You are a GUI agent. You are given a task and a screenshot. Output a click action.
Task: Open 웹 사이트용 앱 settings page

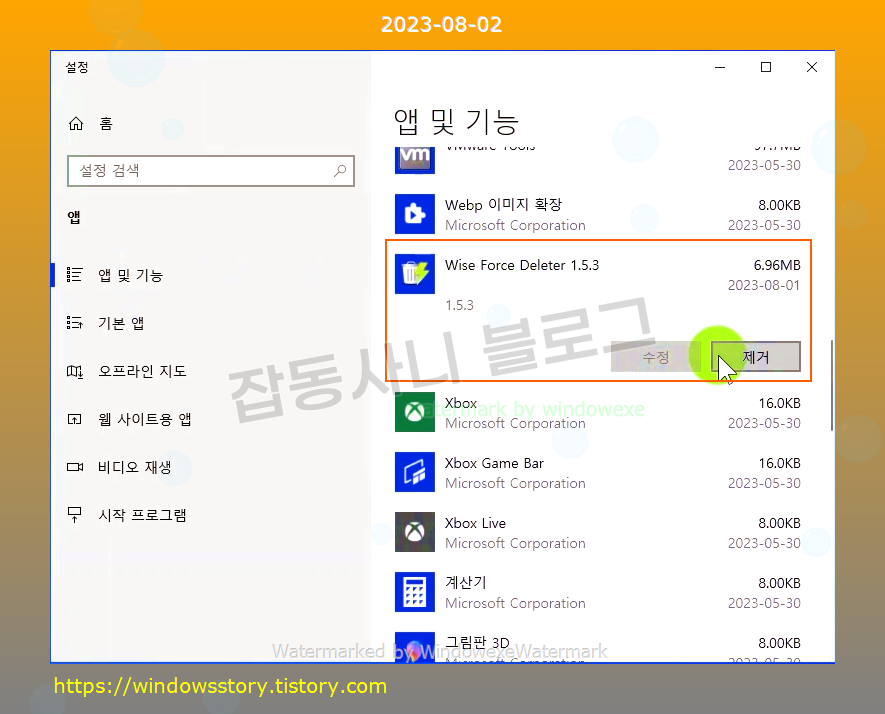[x=144, y=419]
